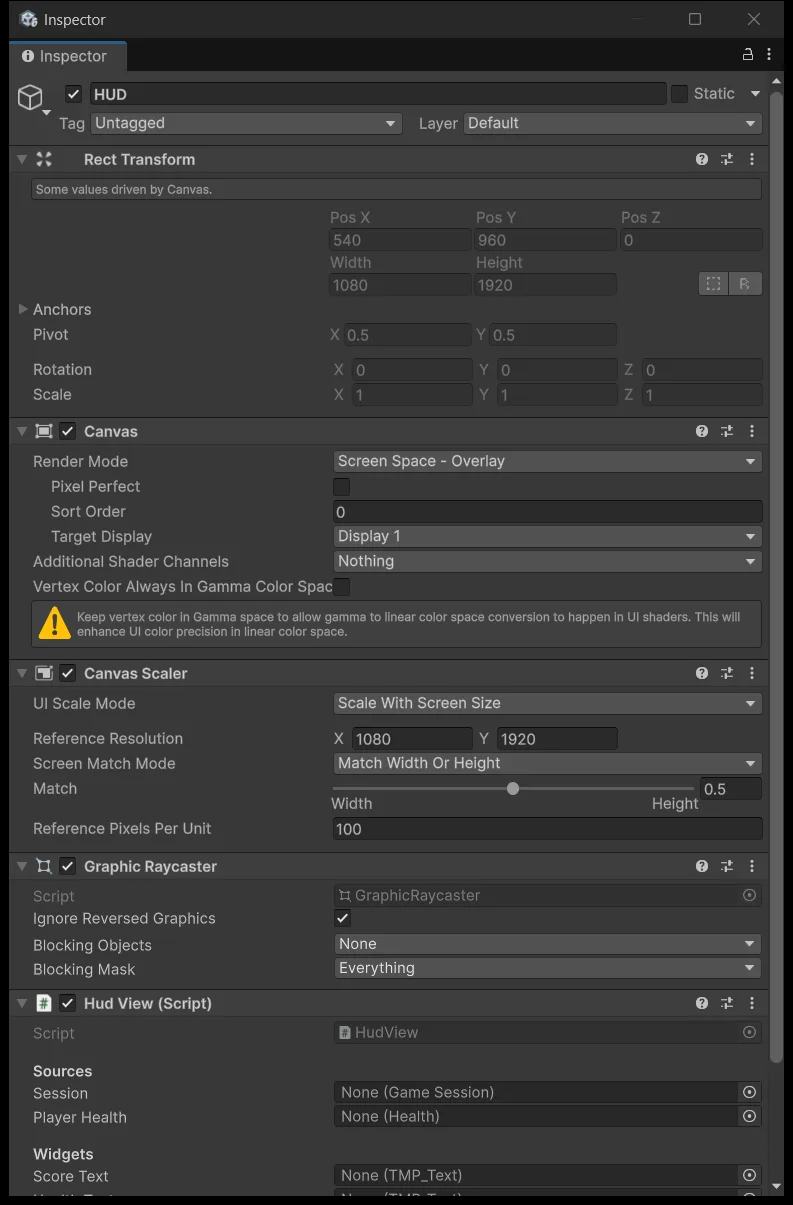Disable the Canvas component checkbox
Screen dimensions: 793x1205
68,431
